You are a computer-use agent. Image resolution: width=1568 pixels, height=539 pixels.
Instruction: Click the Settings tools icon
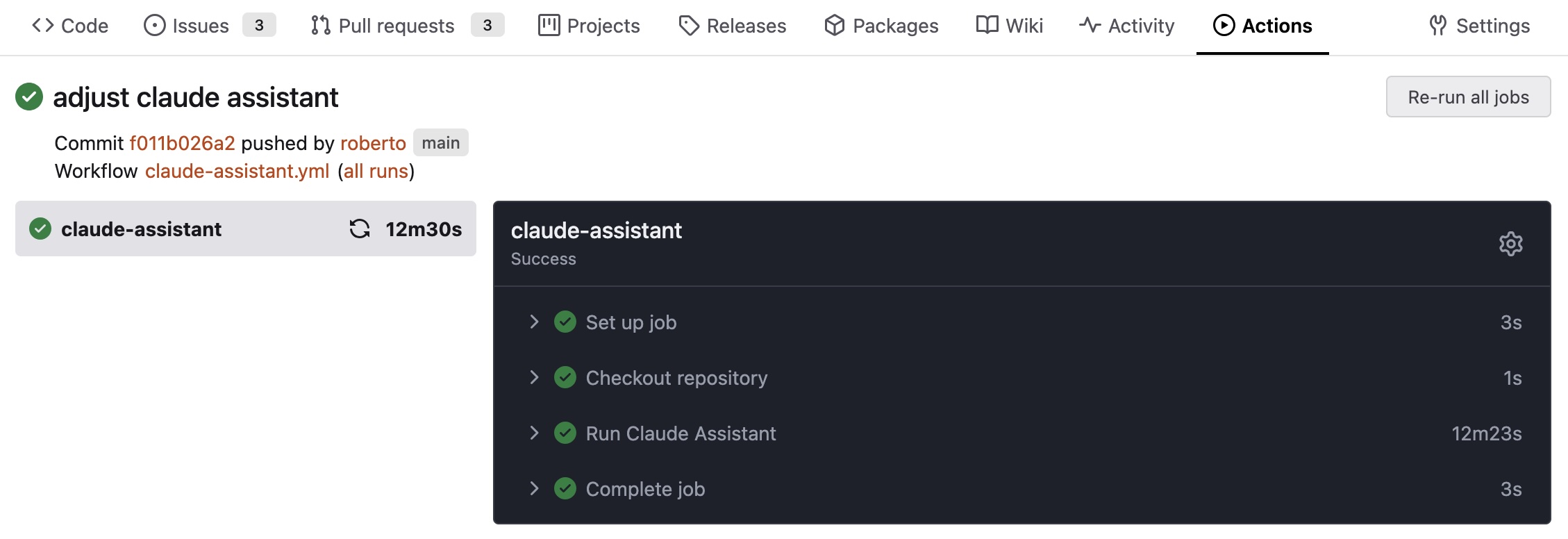coord(1437,26)
